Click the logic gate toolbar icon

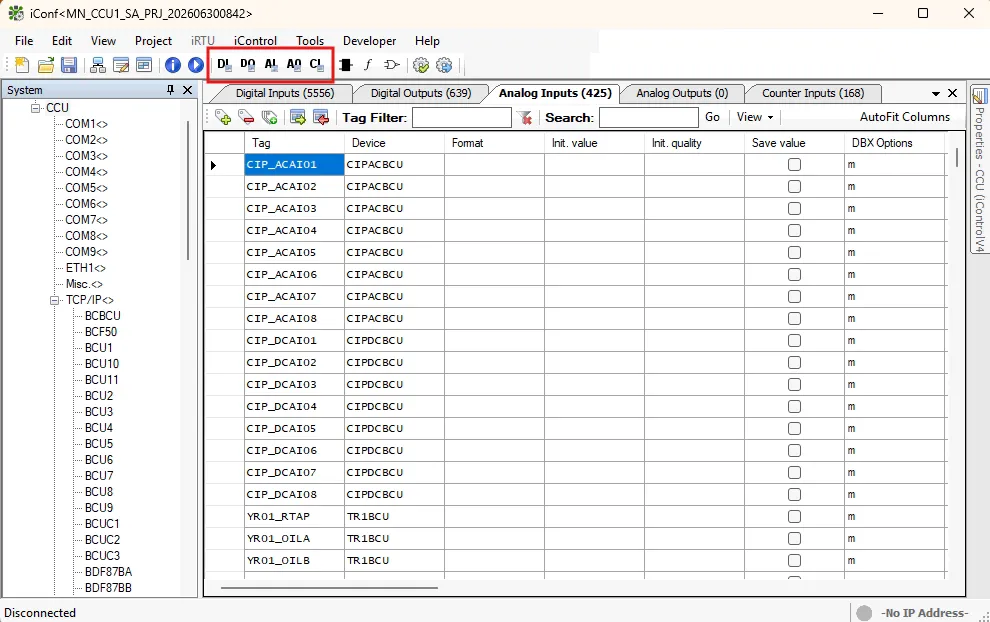pos(391,65)
